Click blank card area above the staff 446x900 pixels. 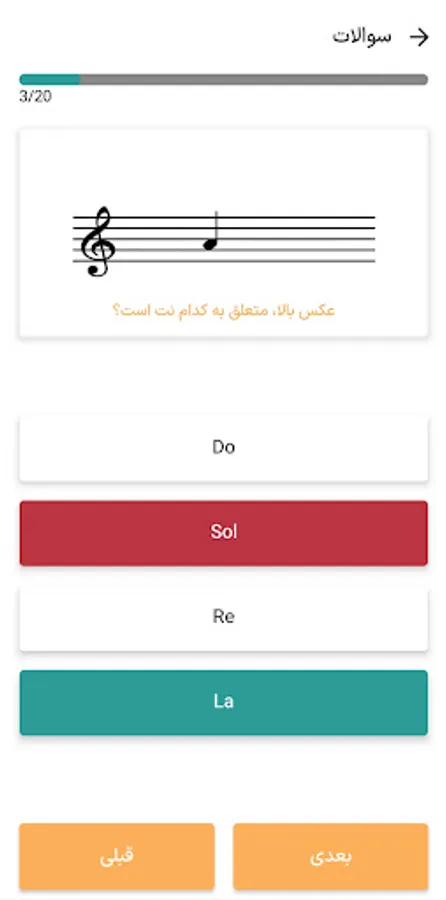(223, 166)
